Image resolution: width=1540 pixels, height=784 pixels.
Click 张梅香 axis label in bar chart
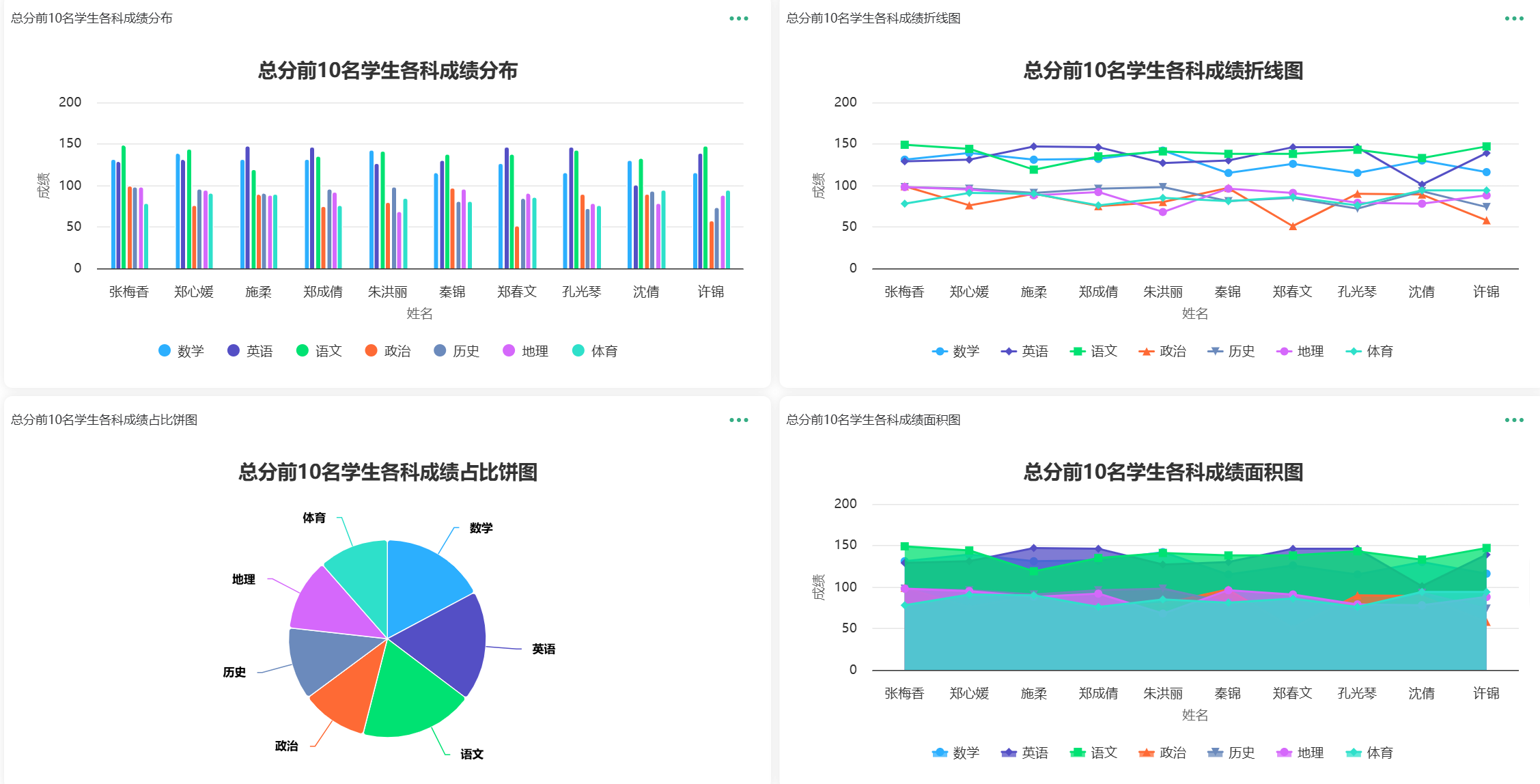coord(129,292)
